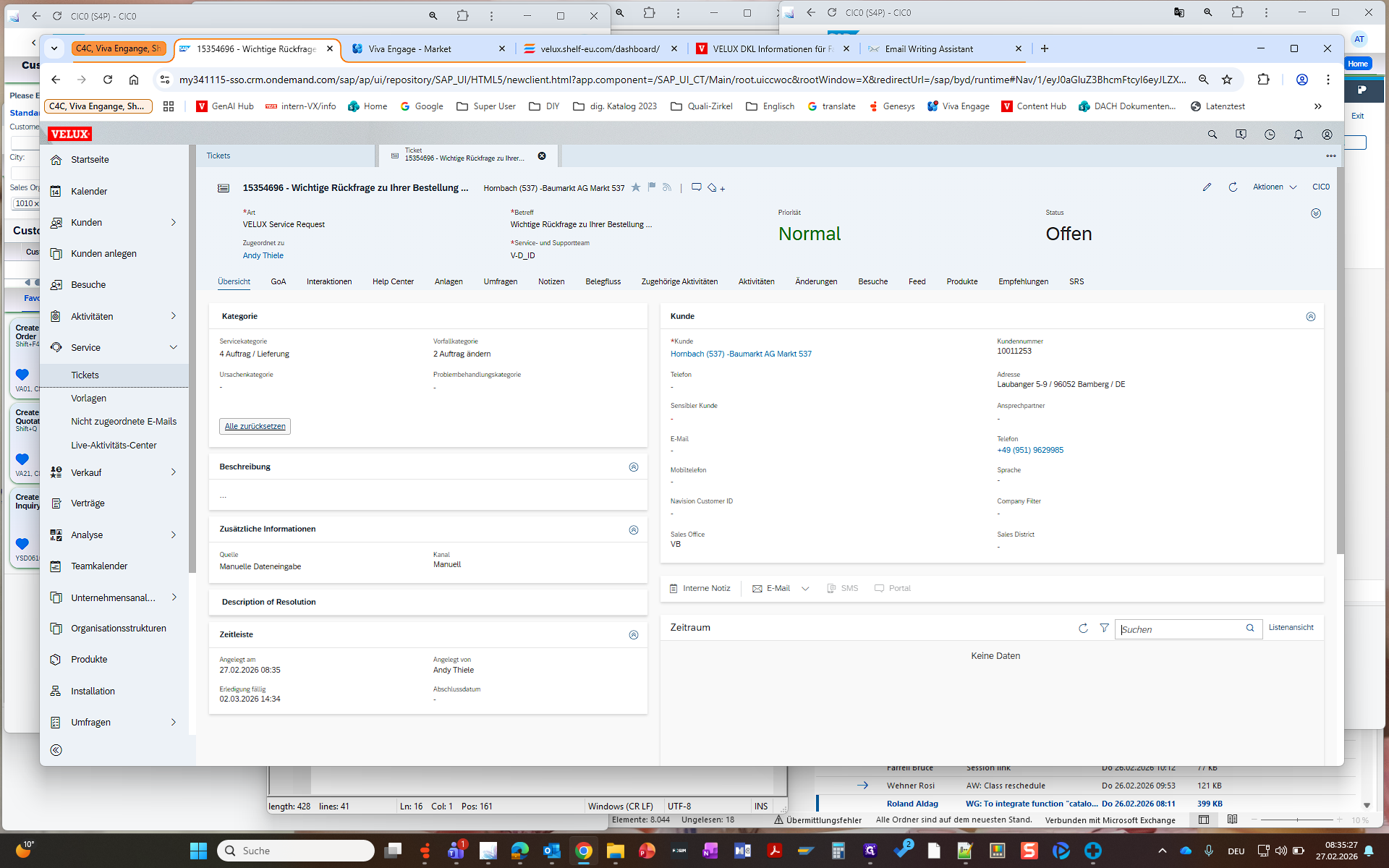Collapse the Beschreibung section
The height and width of the screenshot is (868, 1389).
(x=634, y=467)
